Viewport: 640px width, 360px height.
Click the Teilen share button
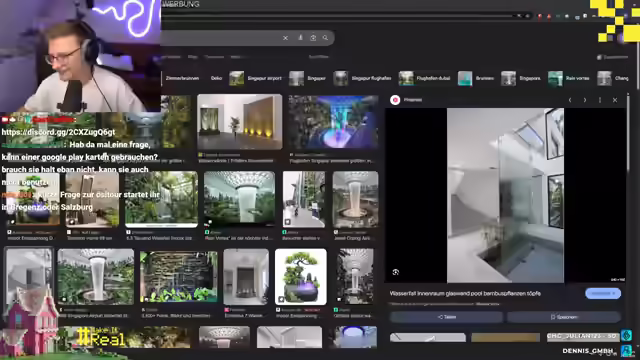point(446,317)
